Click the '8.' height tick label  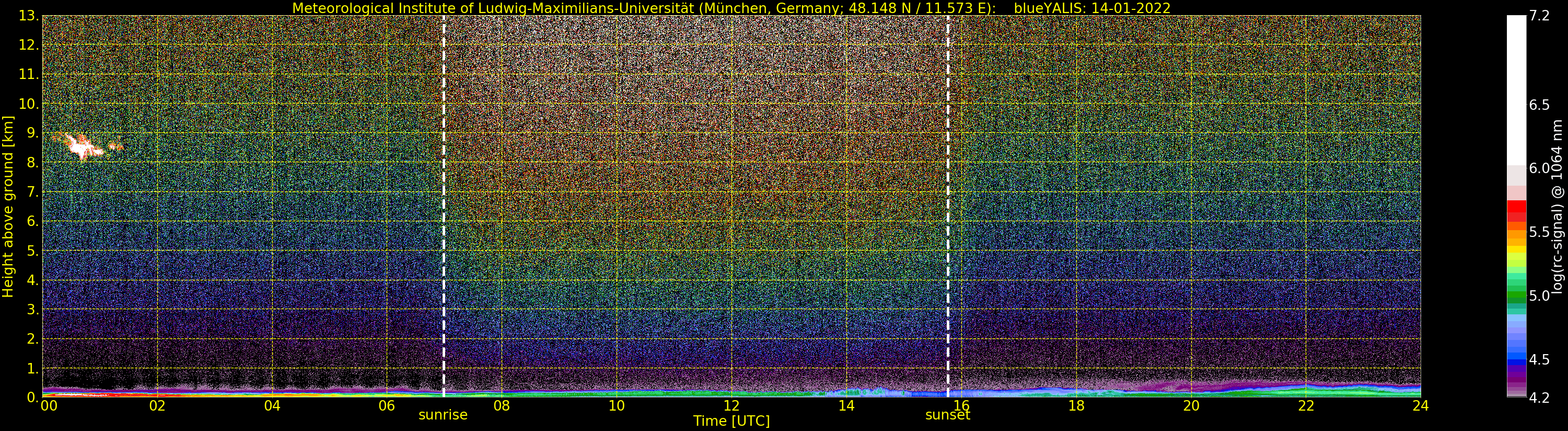click(33, 162)
